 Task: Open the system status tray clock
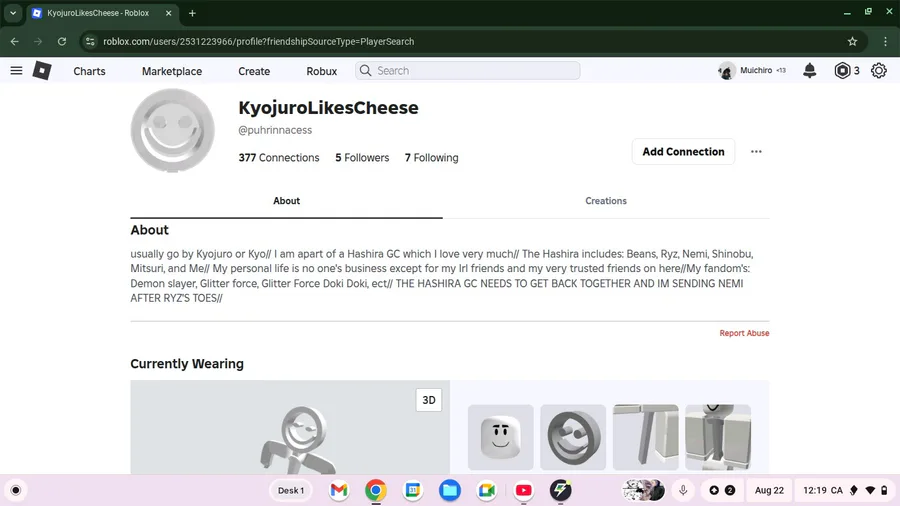pos(845,490)
